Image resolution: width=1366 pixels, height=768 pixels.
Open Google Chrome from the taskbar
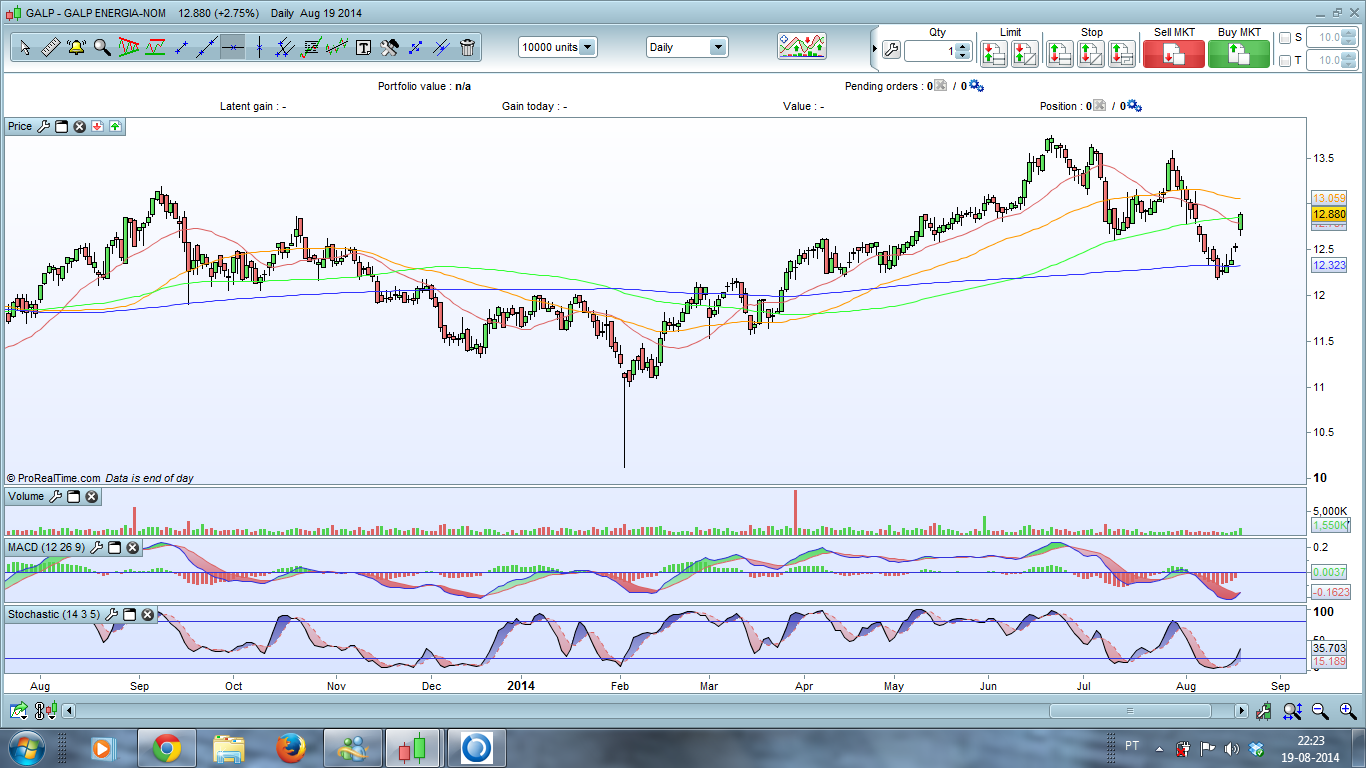[166, 747]
